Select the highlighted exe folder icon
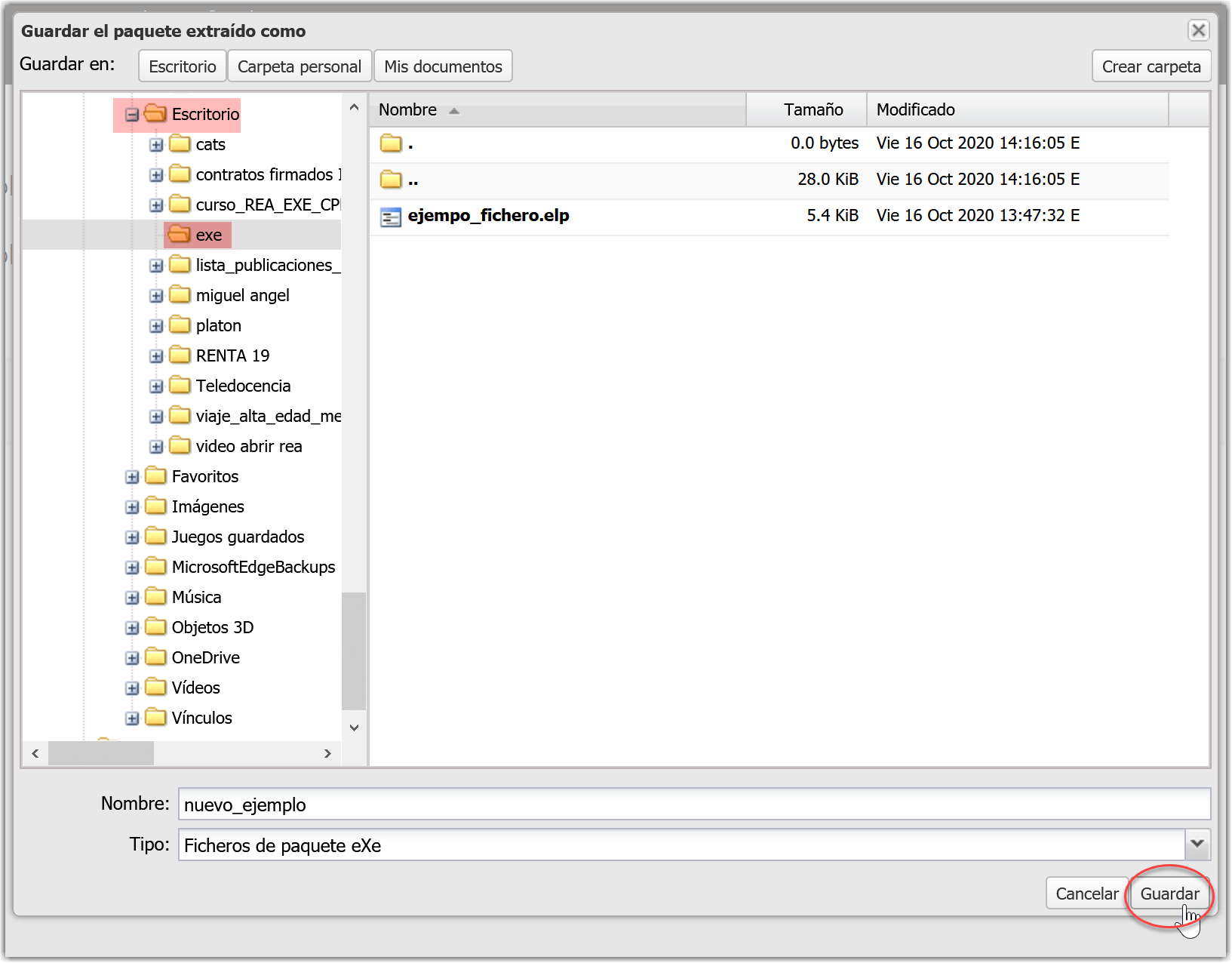Screen dimensions: 1232x963 tap(180, 235)
